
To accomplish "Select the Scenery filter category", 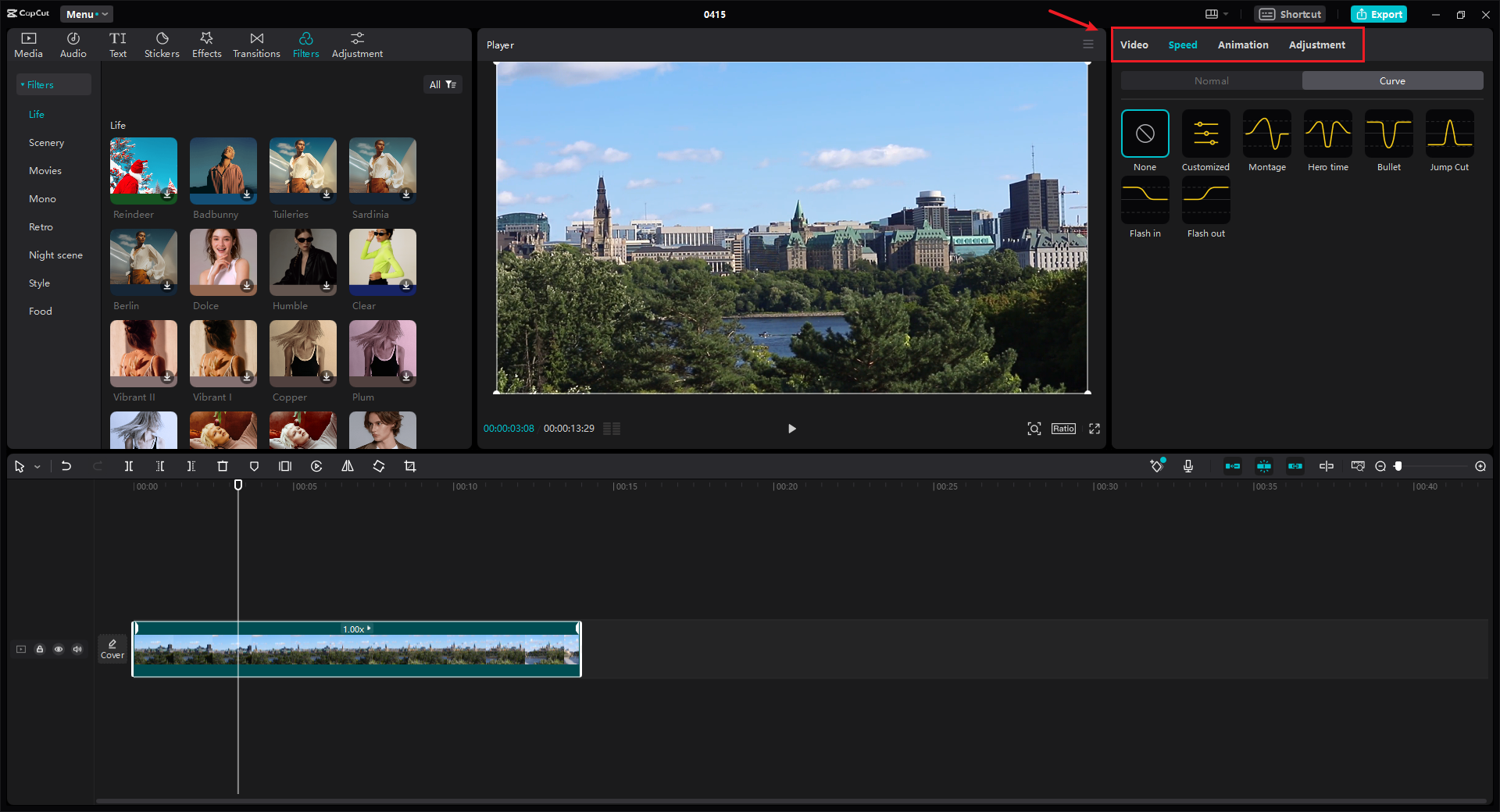I will click(x=46, y=143).
